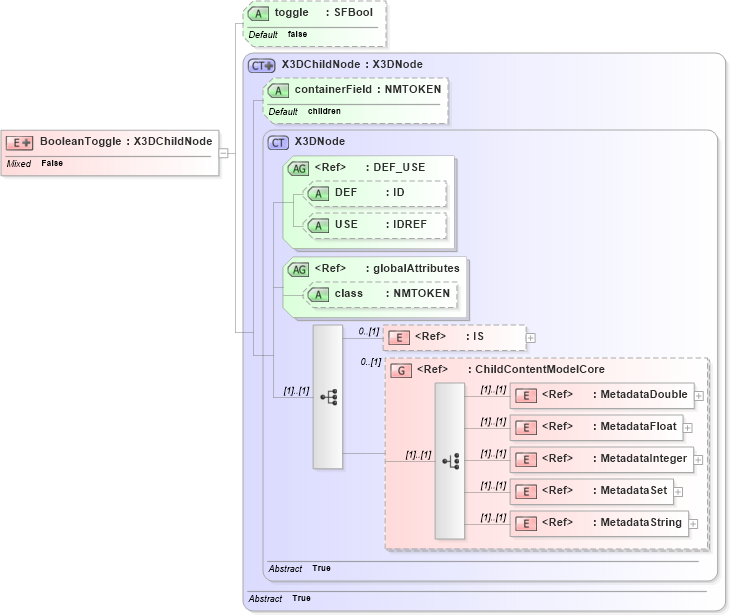Viewport: 730px width, 615px height.
Task: Click the CT icon of X3DNode
Action: 278,142
